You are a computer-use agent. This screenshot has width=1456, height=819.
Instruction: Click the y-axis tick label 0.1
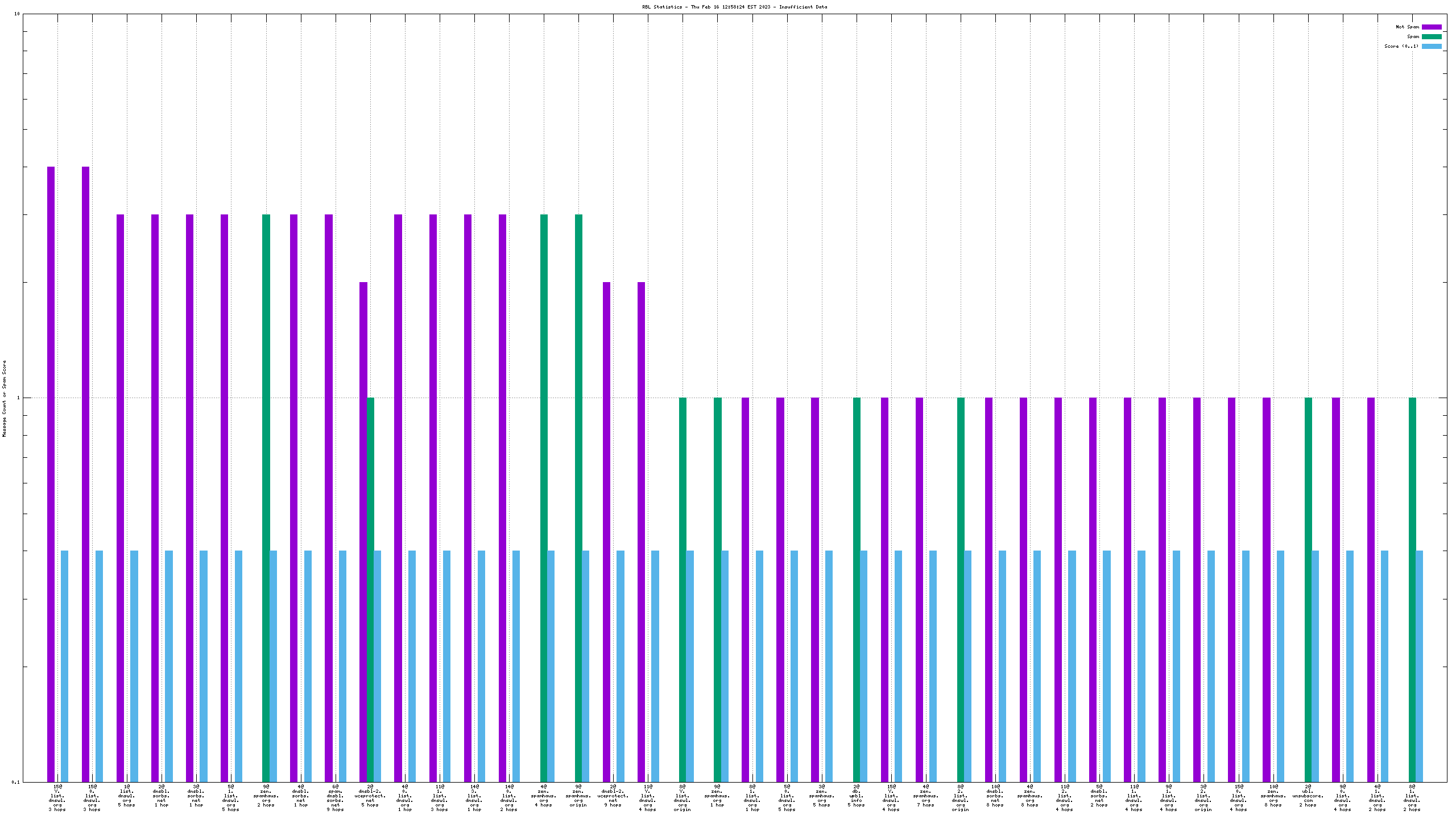(x=15, y=782)
